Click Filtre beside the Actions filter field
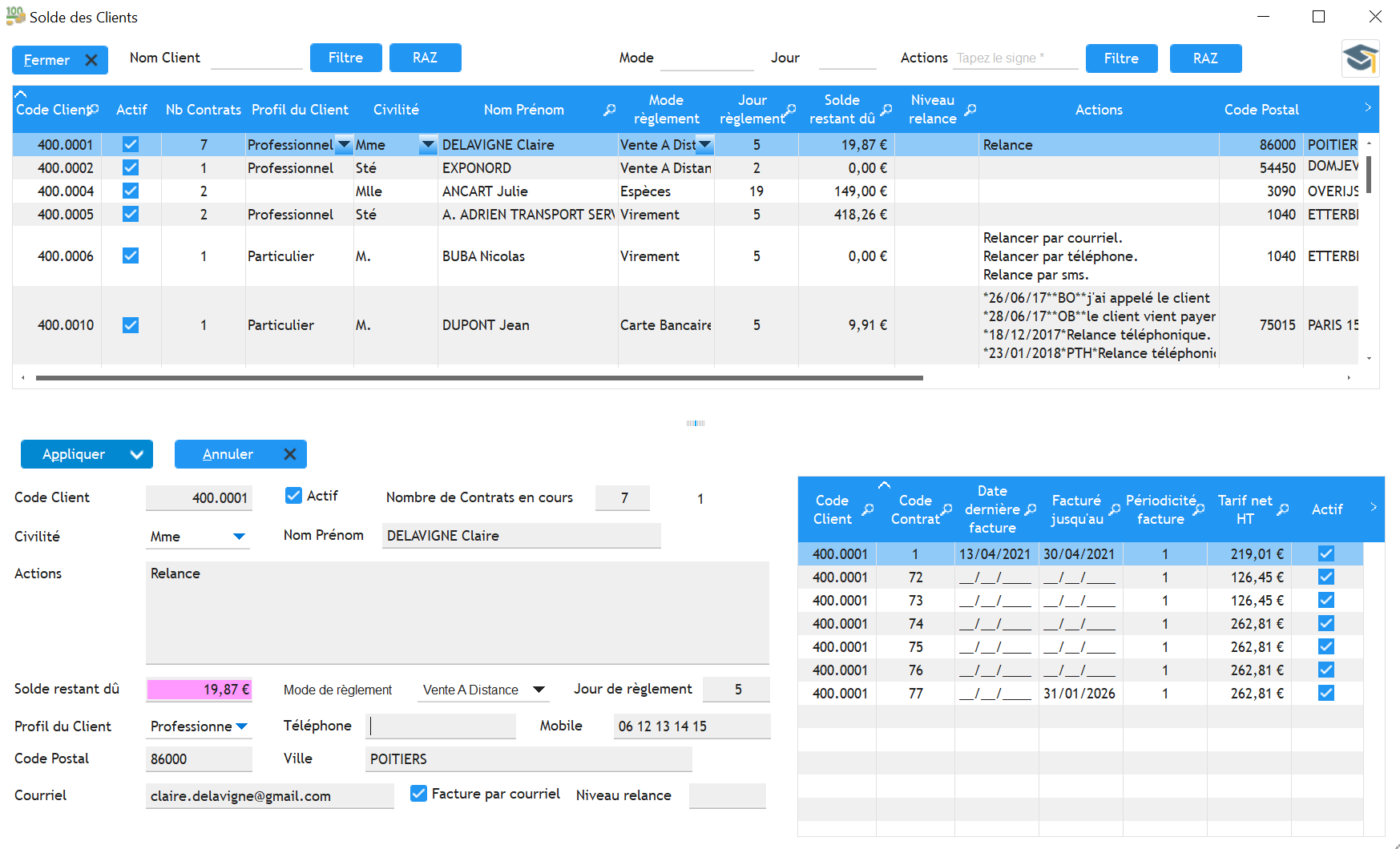The height and width of the screenshot is (849, 1400). (1122, 58)
